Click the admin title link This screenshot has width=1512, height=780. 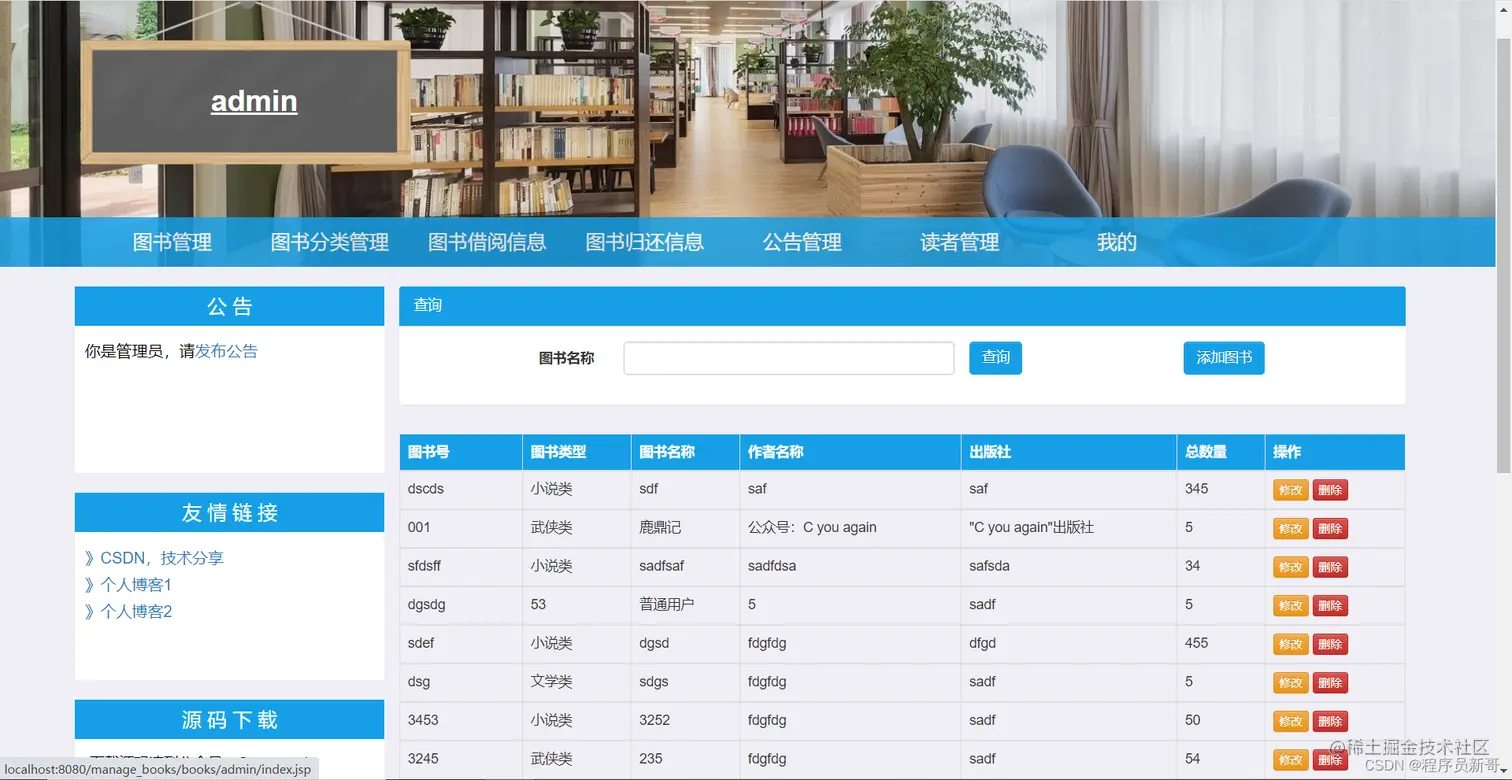[x=254, y=101]
